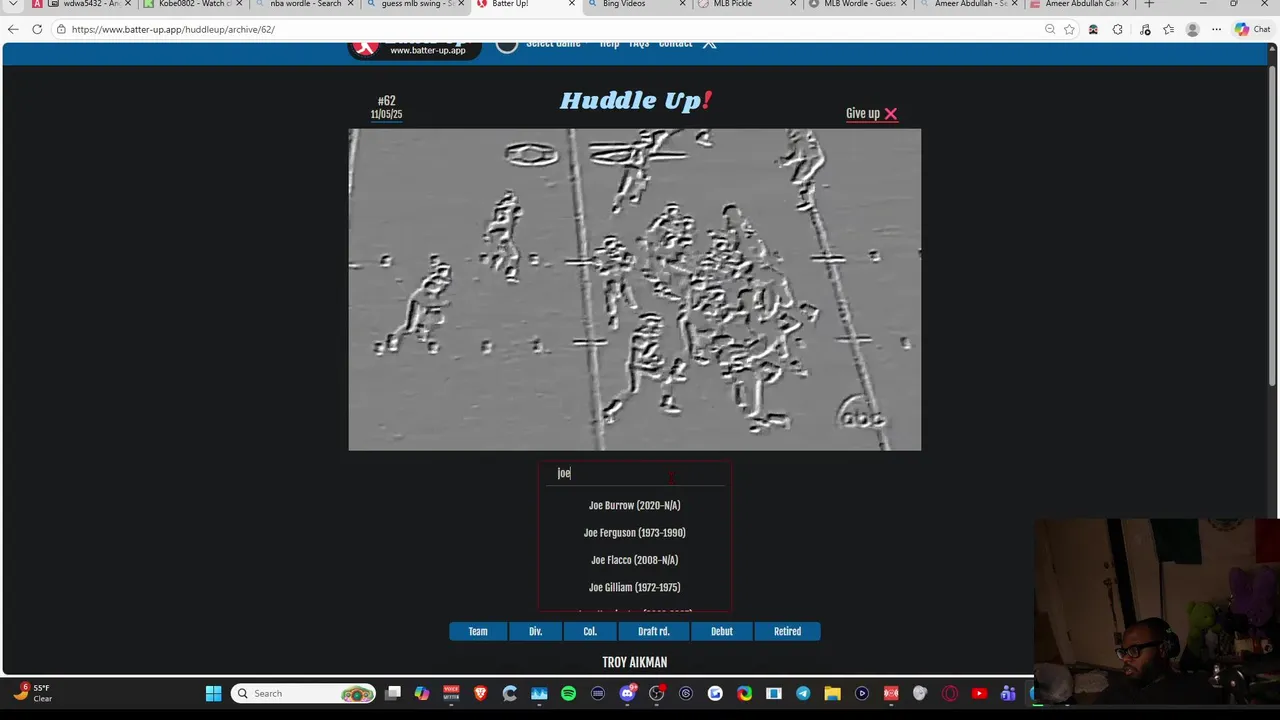This screenshot has width=1280, height=720.
Task: Open Task View from the taskbar
Action: (x=393, y=693)
